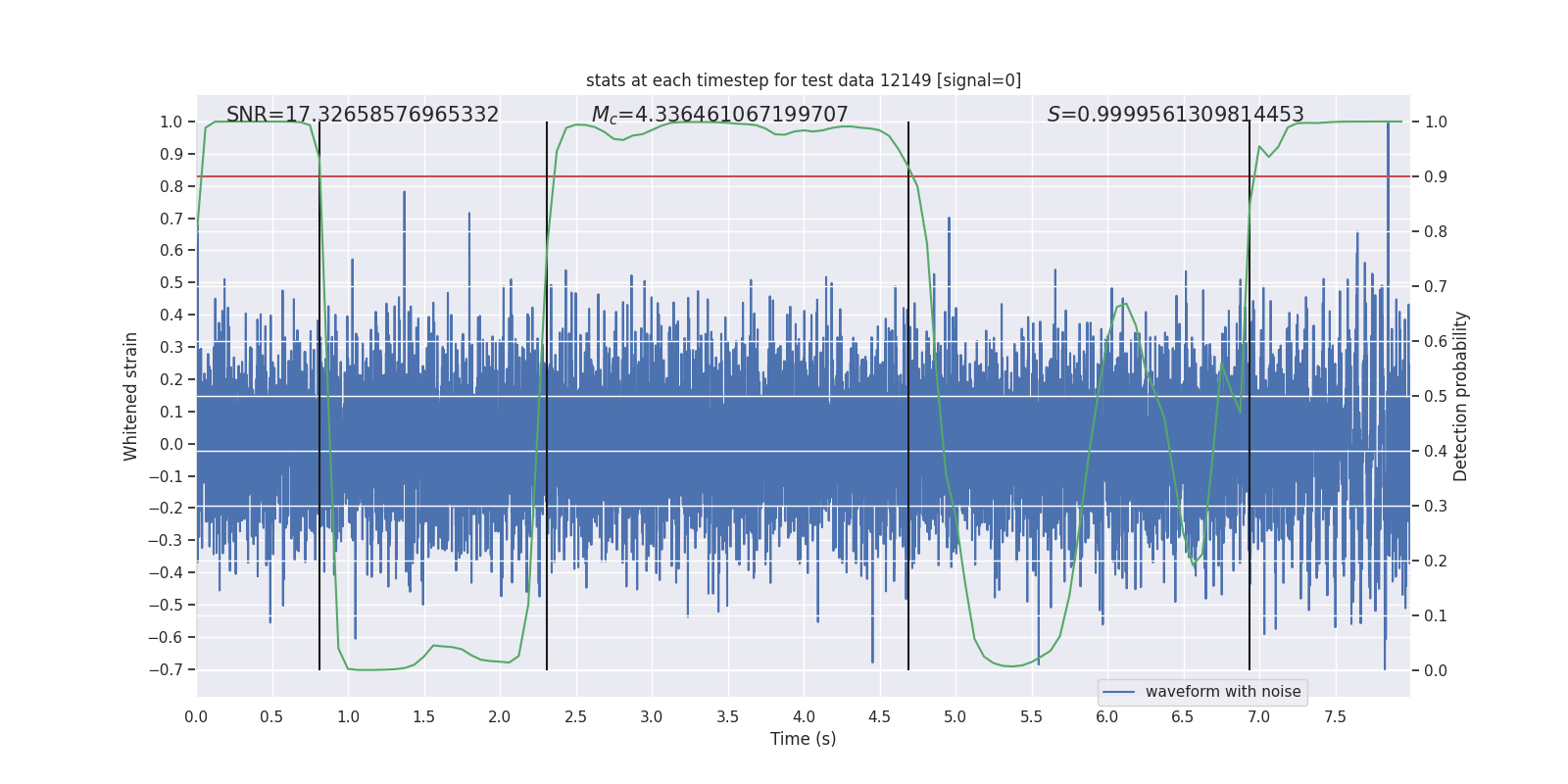Screen dimensions: 1568x784
Task: Click the 0.4 tick on the Detection probability axis
Action: 1436,451
